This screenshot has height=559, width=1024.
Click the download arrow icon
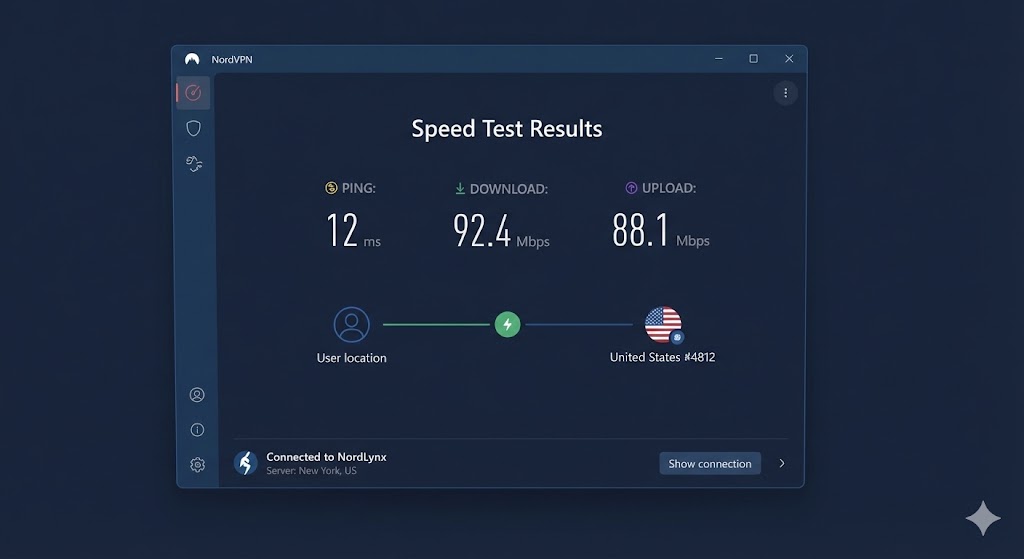pyautogui.click(x=460, y=188)
